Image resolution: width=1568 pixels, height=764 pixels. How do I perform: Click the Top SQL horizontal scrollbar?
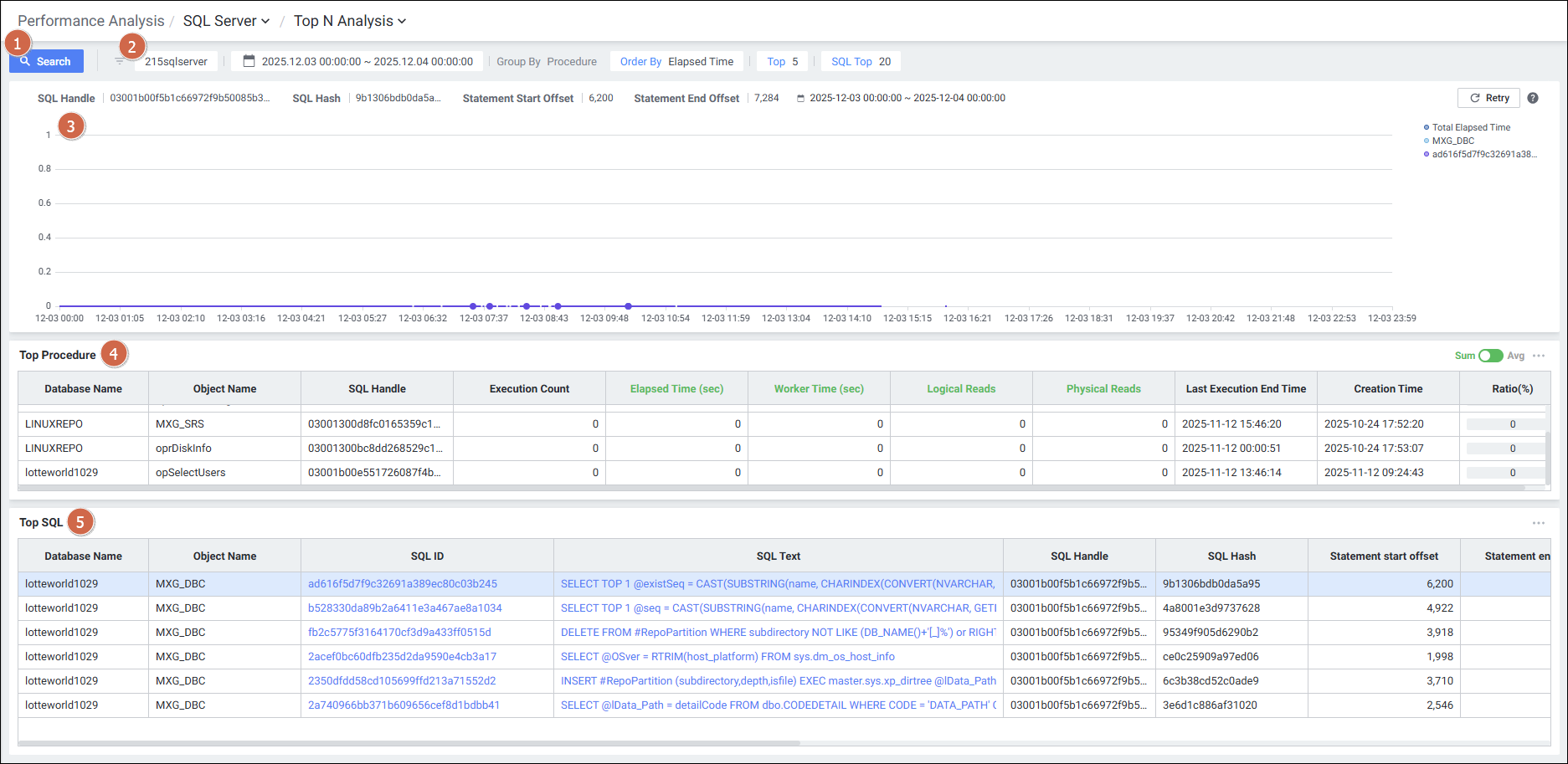pos(409,743)
